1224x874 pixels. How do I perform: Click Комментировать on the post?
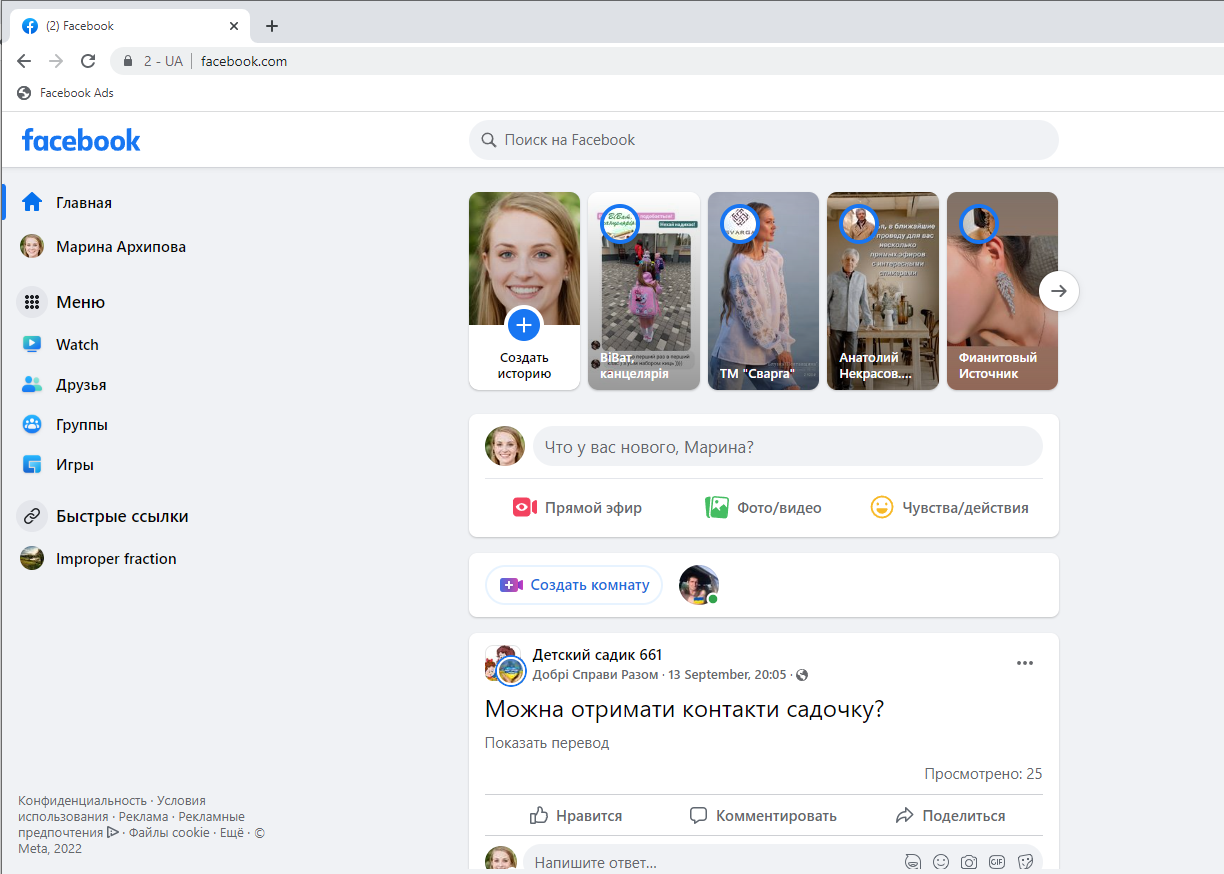pos(763,815)
